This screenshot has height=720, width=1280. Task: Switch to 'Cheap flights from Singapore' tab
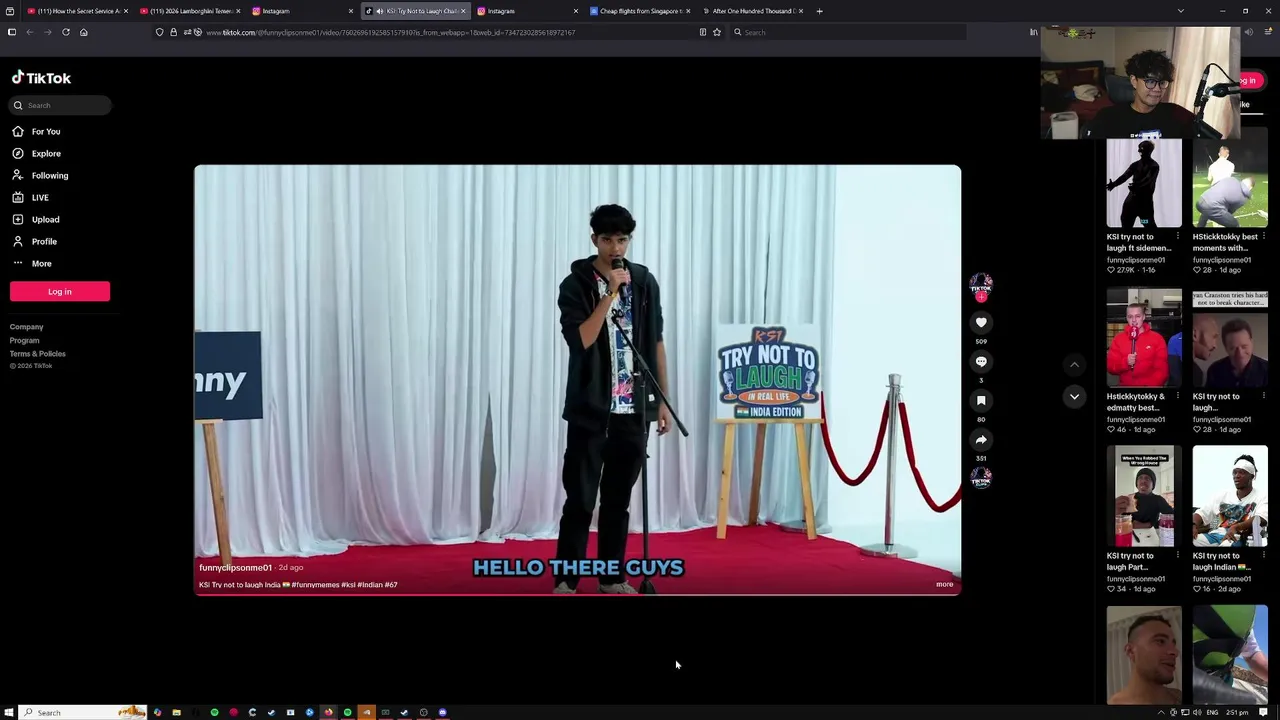tap(638, 11)
